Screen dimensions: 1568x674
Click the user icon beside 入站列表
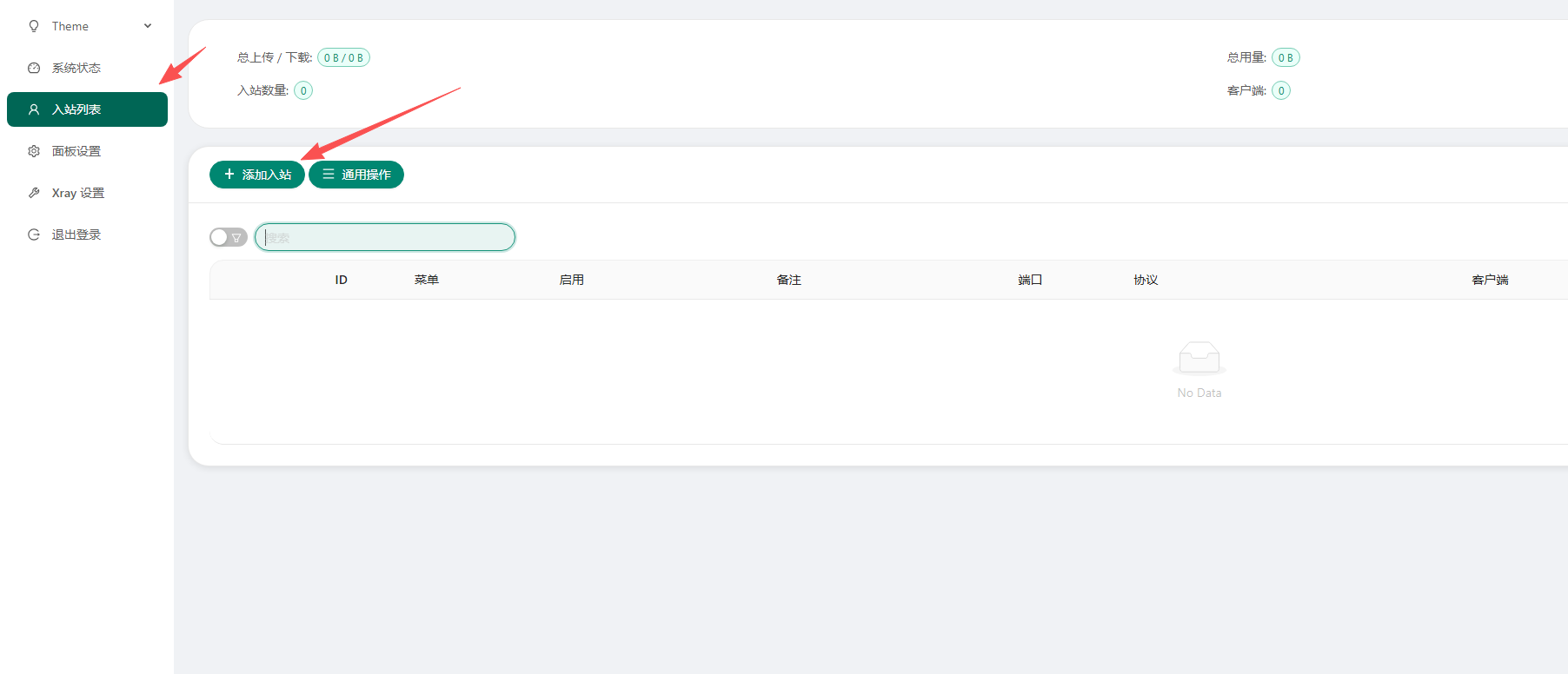click(34, 109)
